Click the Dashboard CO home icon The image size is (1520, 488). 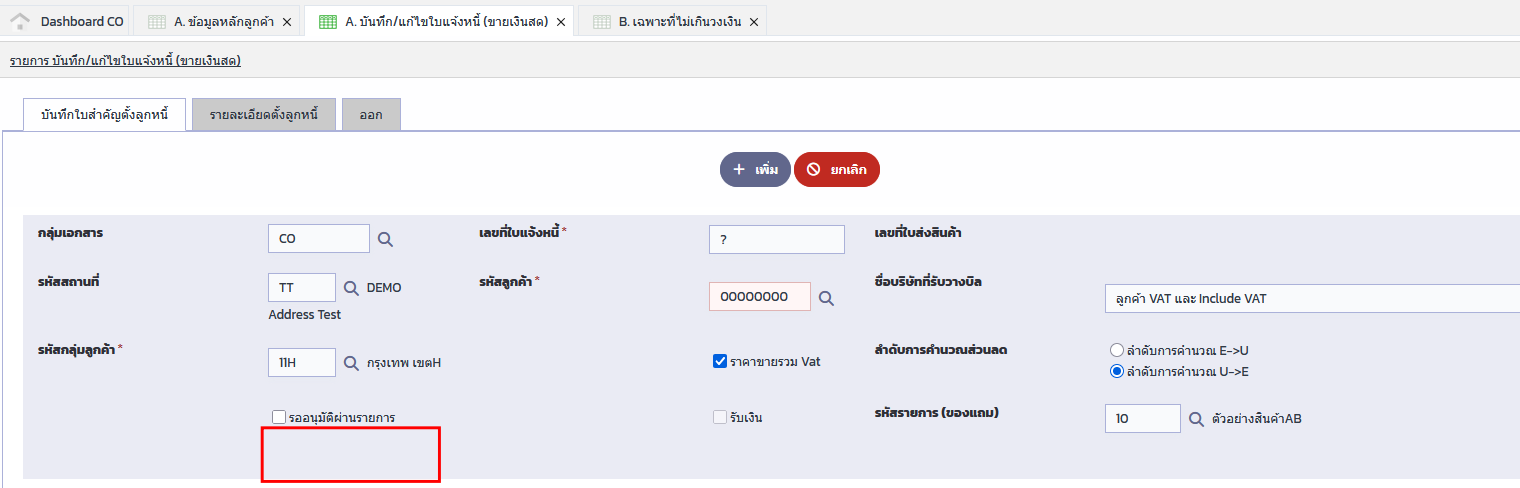[20, 21]
